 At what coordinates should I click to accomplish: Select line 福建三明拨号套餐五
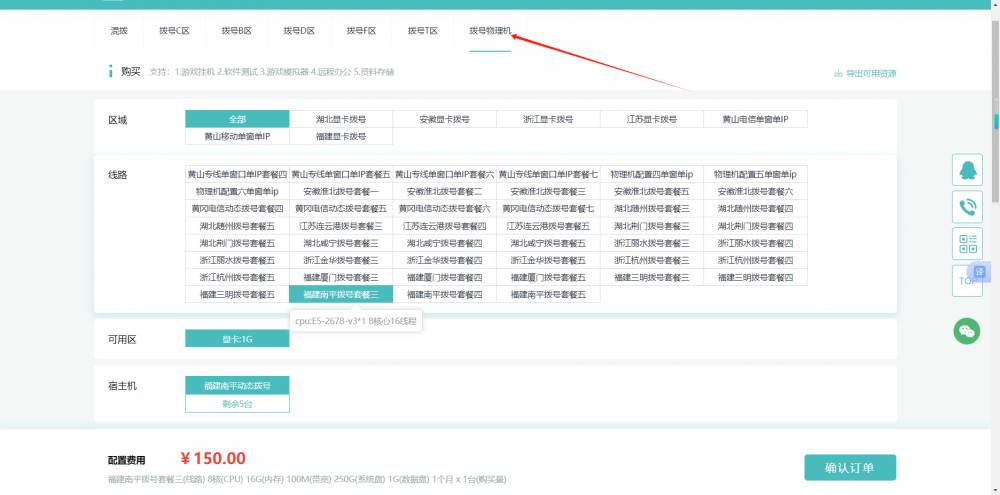pyautogui.click(x=237, y=295)
